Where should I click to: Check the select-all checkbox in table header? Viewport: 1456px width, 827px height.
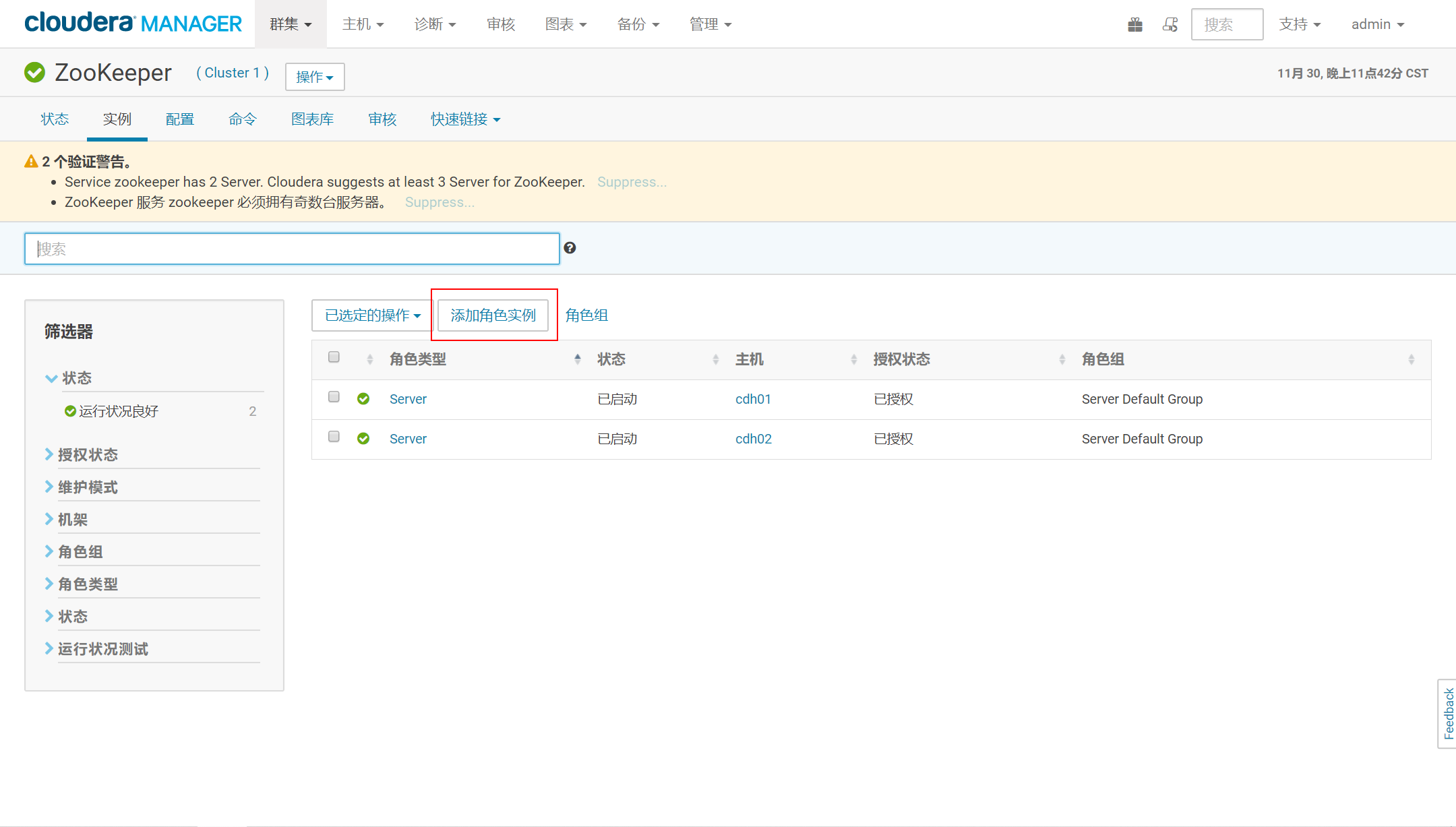pos(334,357)
